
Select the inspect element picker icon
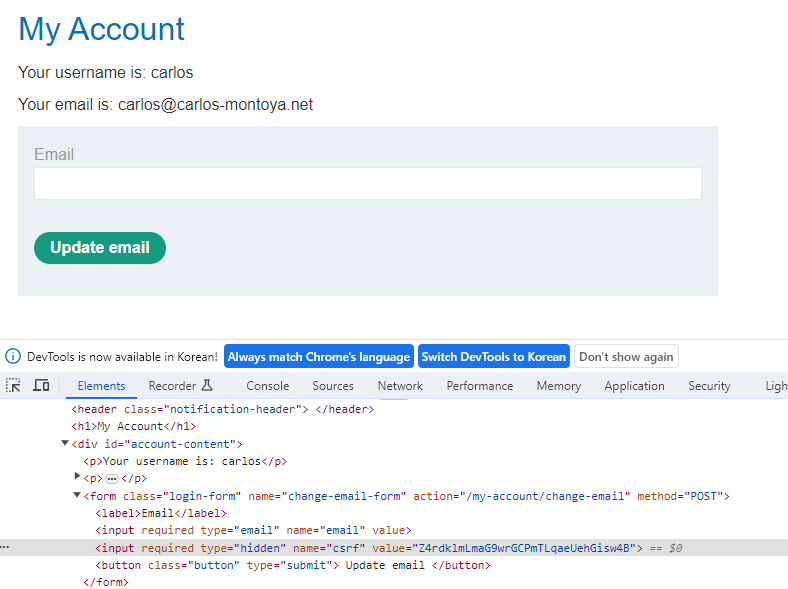pos(13,385)
